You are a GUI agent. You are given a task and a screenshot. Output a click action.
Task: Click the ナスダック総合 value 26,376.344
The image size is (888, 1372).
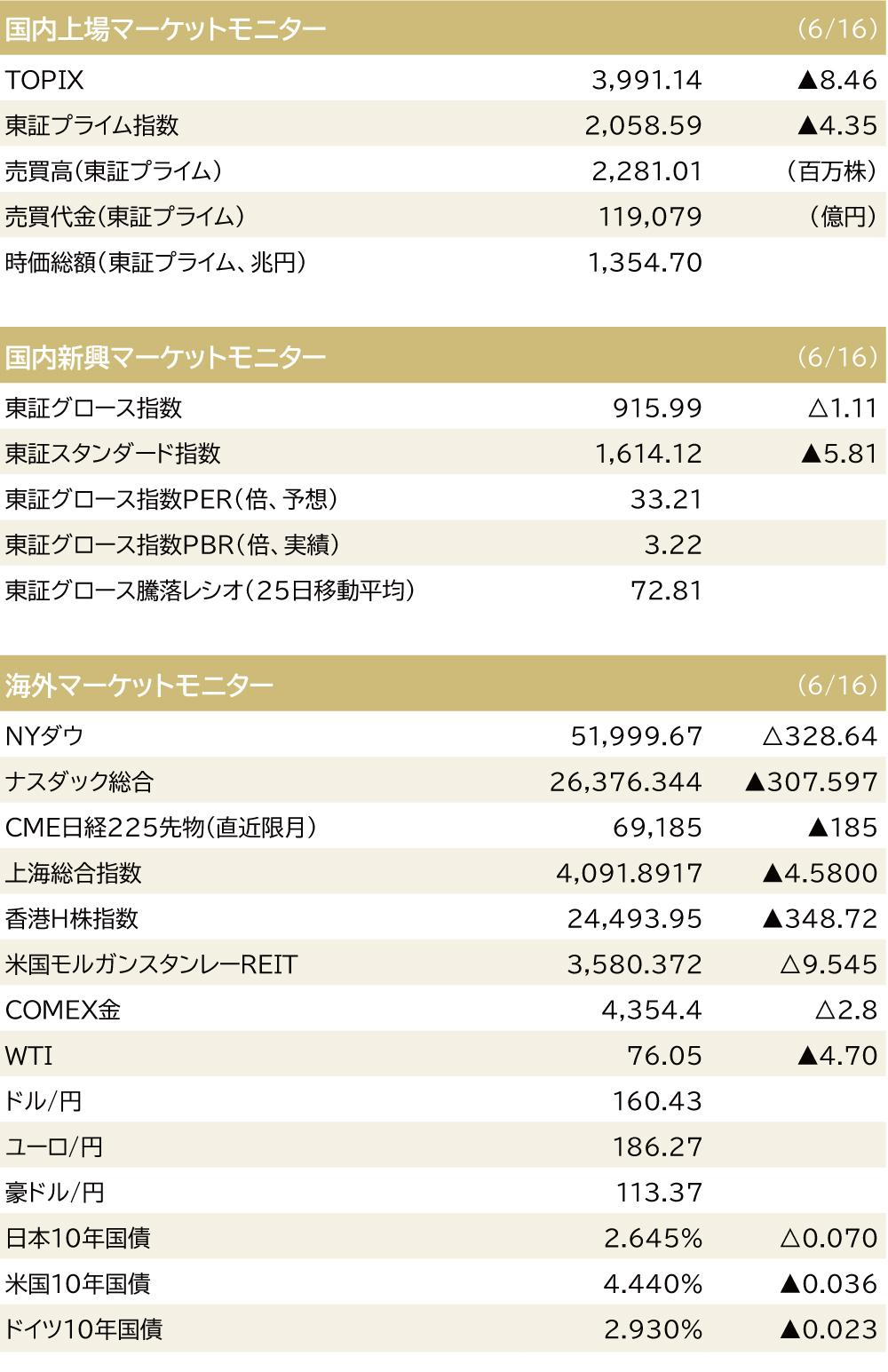pos(625,781)
